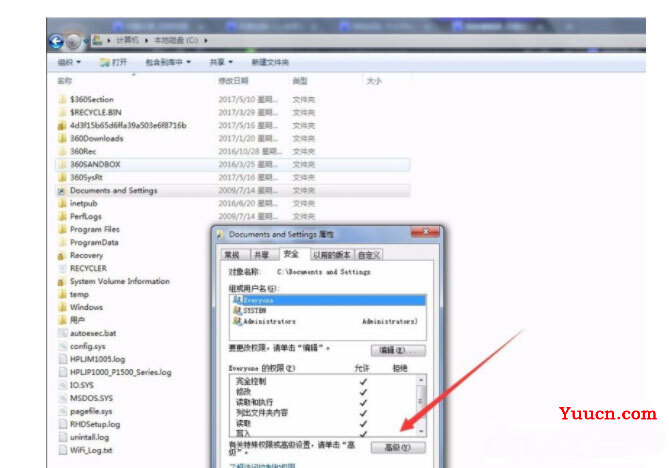This screenshot has width=669, height=468.
Task: Select the Administrators user group icon
Action: click(238, 321)
